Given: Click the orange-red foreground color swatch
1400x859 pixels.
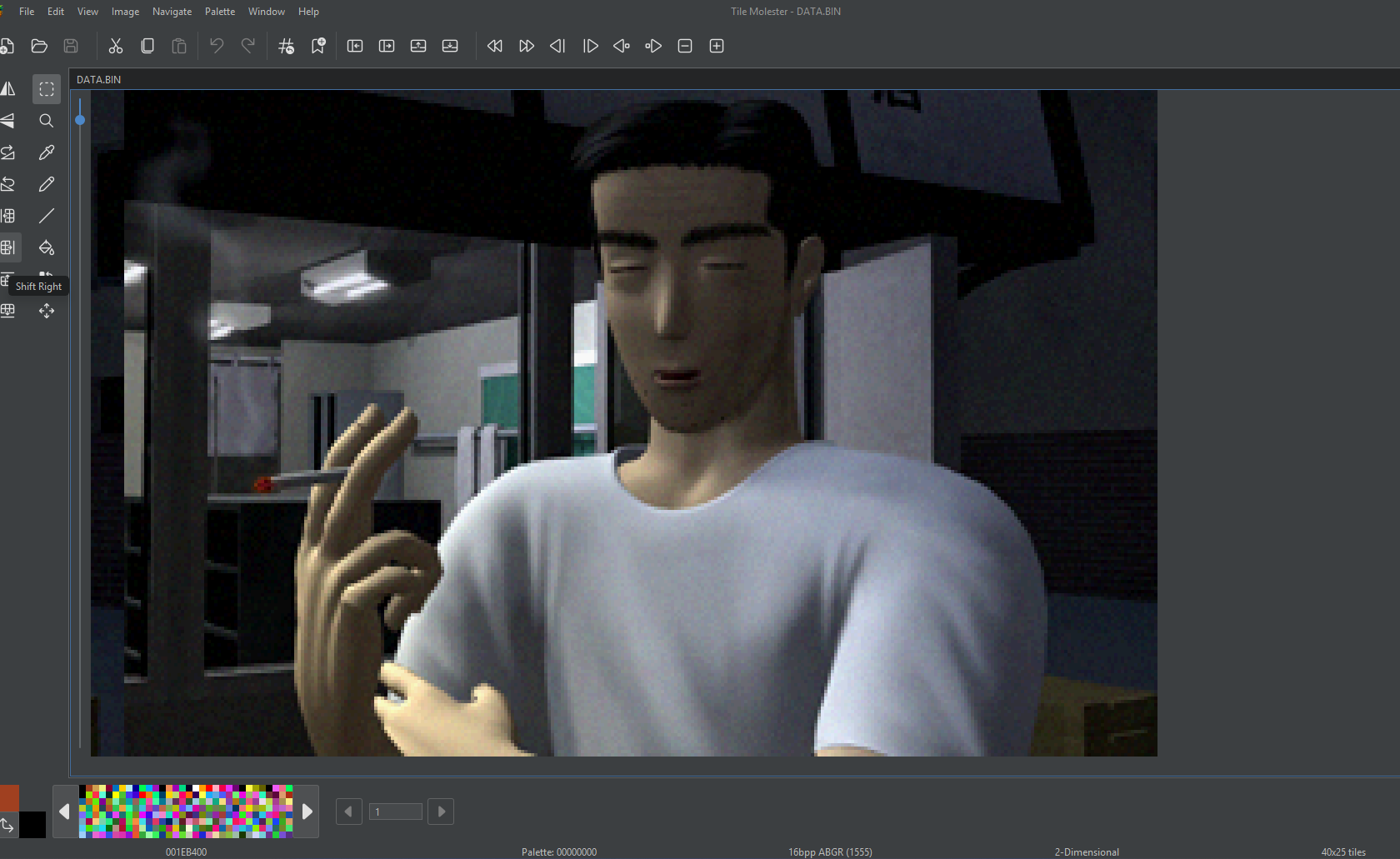Looking at the screenshot, I should click(x=9, y=797).
